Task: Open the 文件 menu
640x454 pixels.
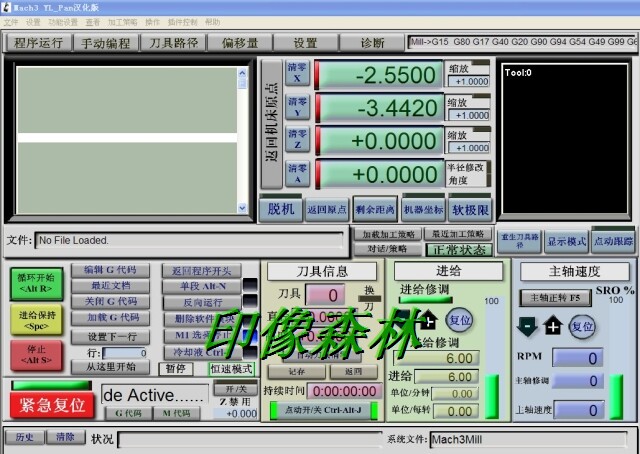Action: (x=11, y=22)
